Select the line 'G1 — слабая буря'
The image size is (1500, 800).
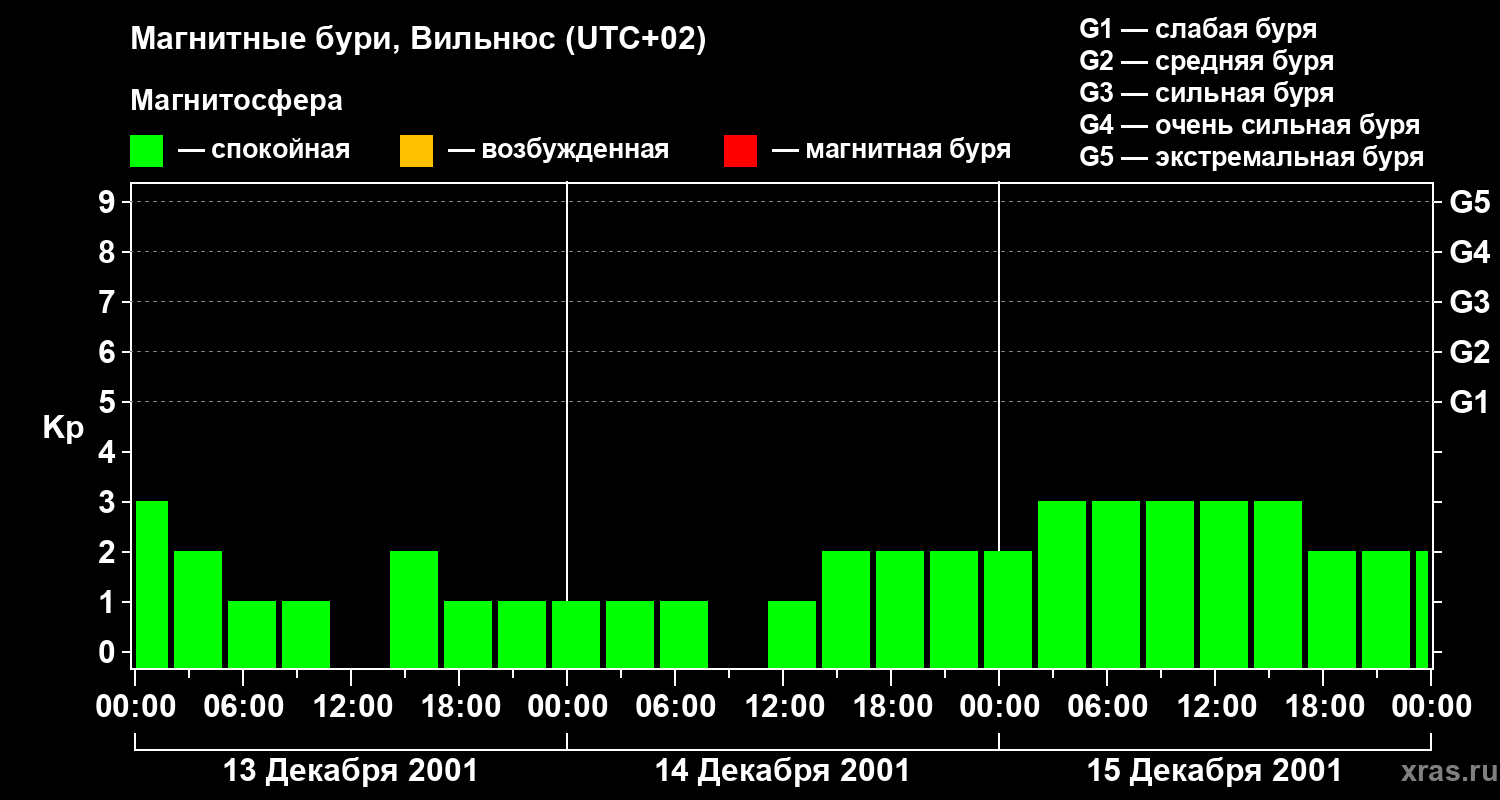point(1198,29)
